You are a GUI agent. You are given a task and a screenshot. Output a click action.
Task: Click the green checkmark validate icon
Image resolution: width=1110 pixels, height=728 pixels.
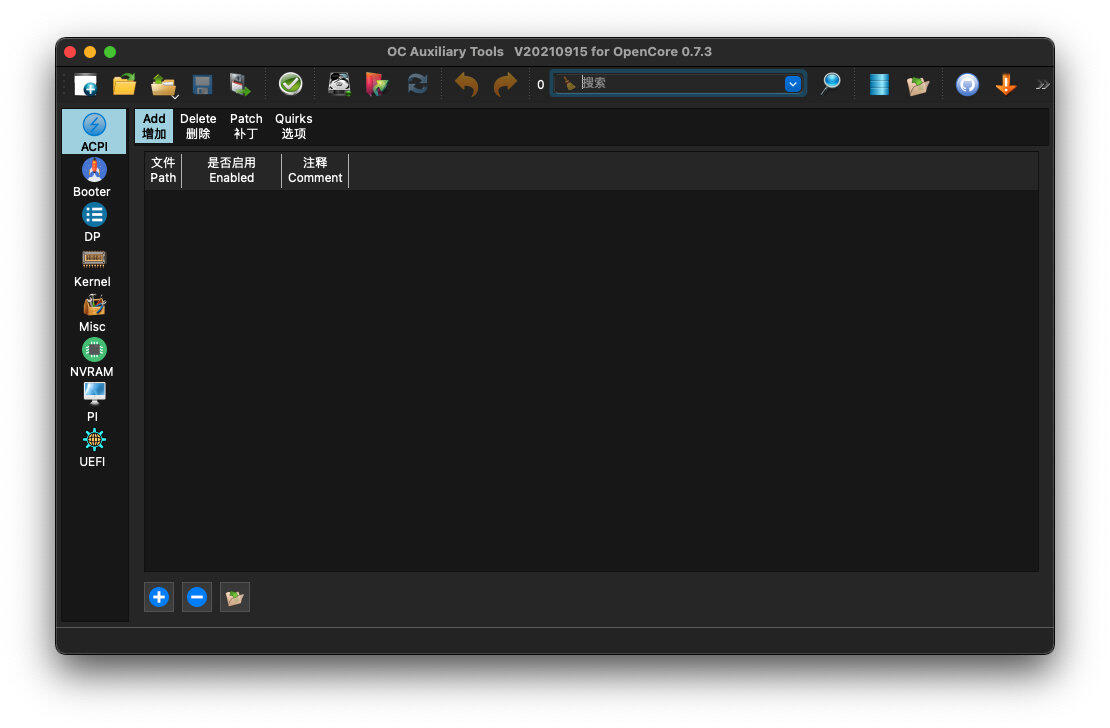[x=290, y=84]
